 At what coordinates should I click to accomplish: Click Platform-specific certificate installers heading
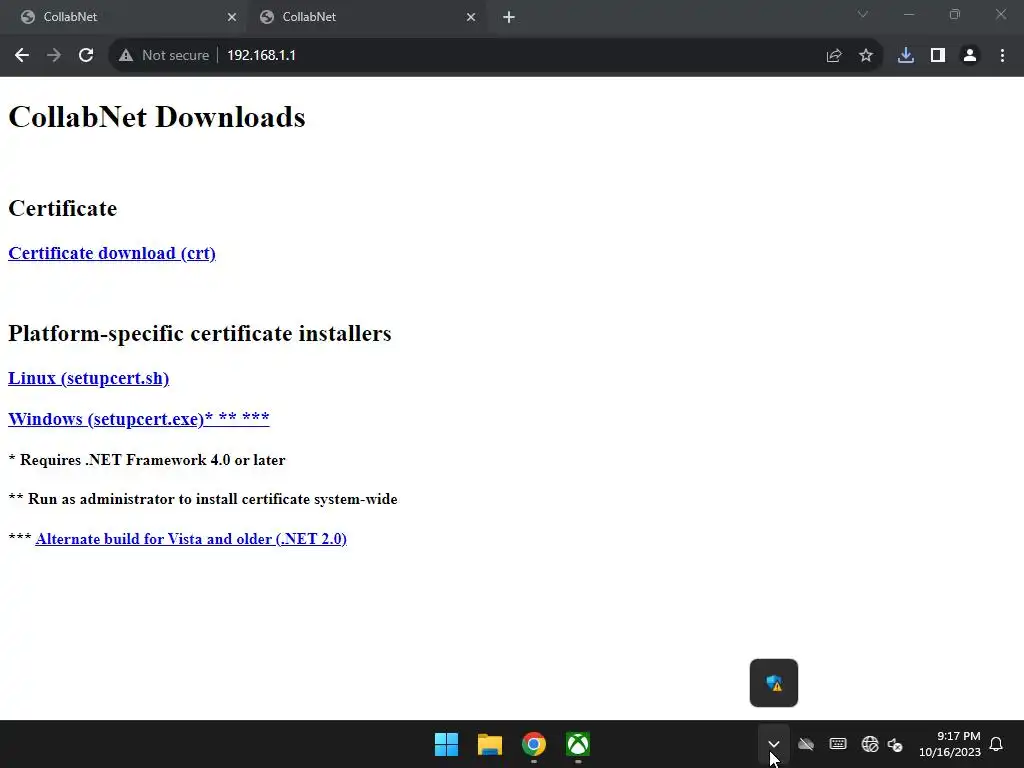(200, 334)
